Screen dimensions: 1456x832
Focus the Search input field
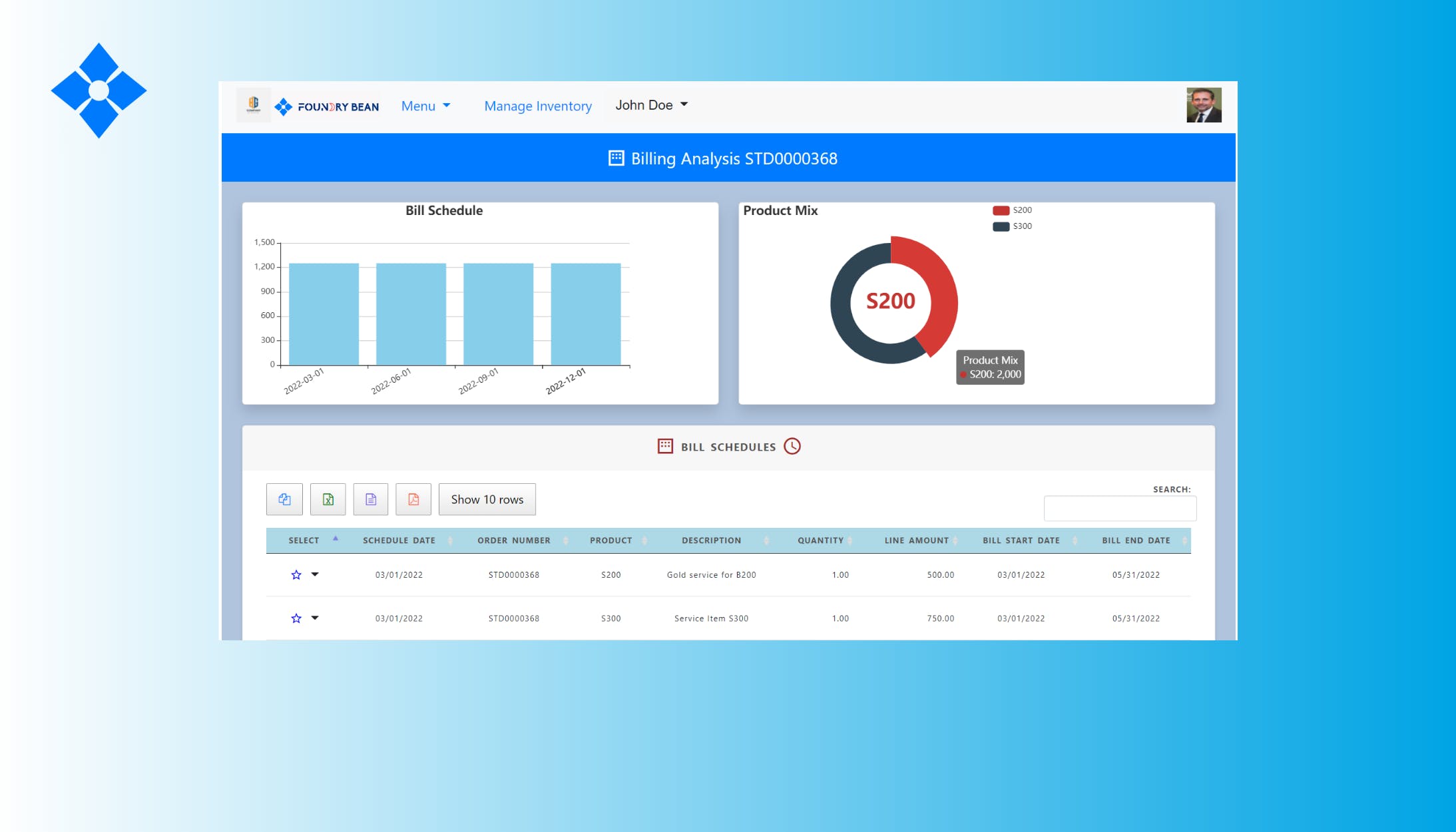[1120, 509]
